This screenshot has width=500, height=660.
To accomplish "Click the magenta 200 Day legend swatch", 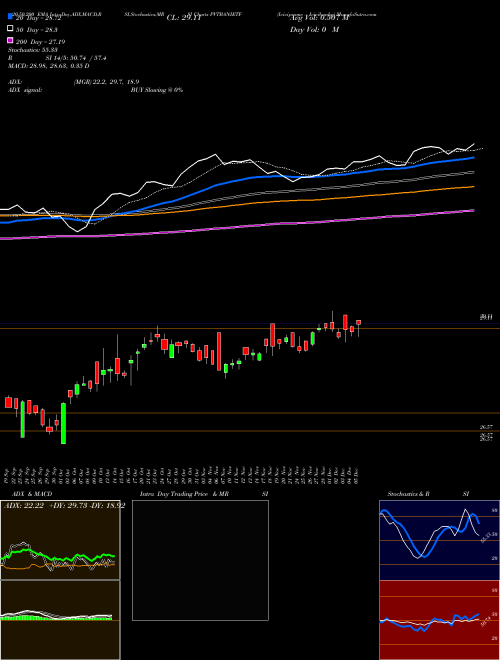I will [x=11, y=40].
